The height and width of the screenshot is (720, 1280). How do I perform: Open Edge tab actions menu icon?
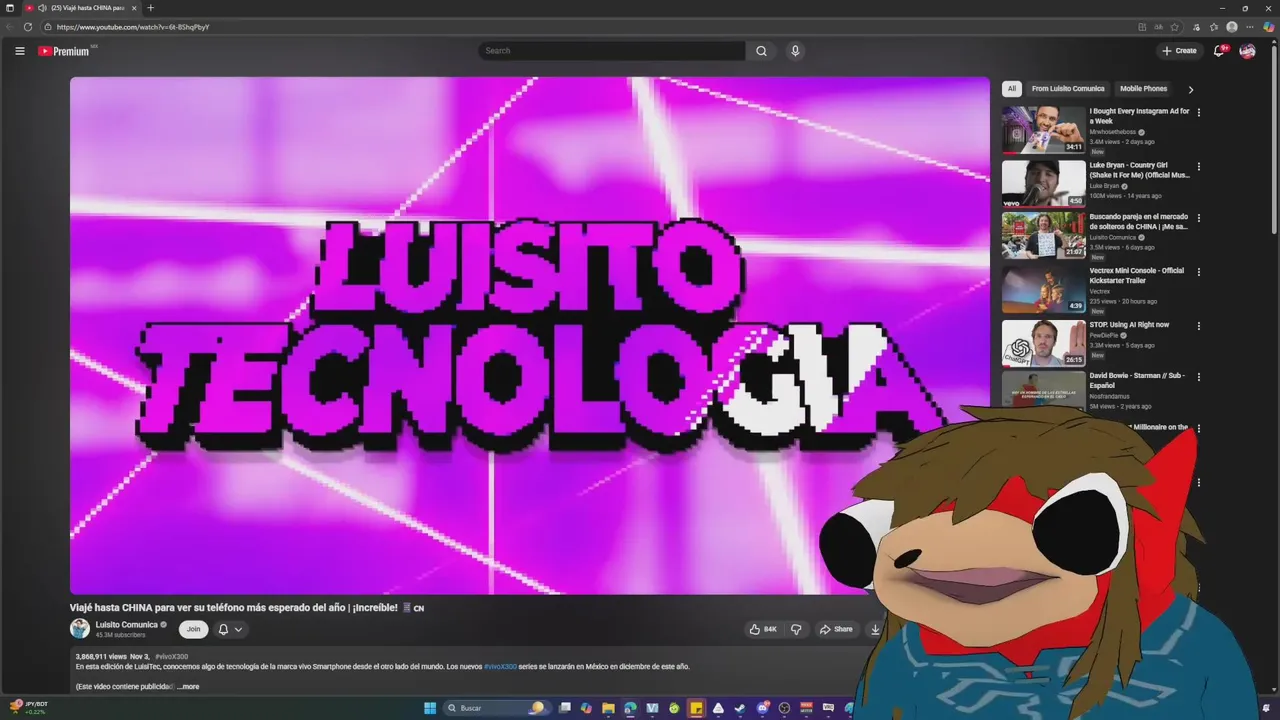tap(10, 8)
